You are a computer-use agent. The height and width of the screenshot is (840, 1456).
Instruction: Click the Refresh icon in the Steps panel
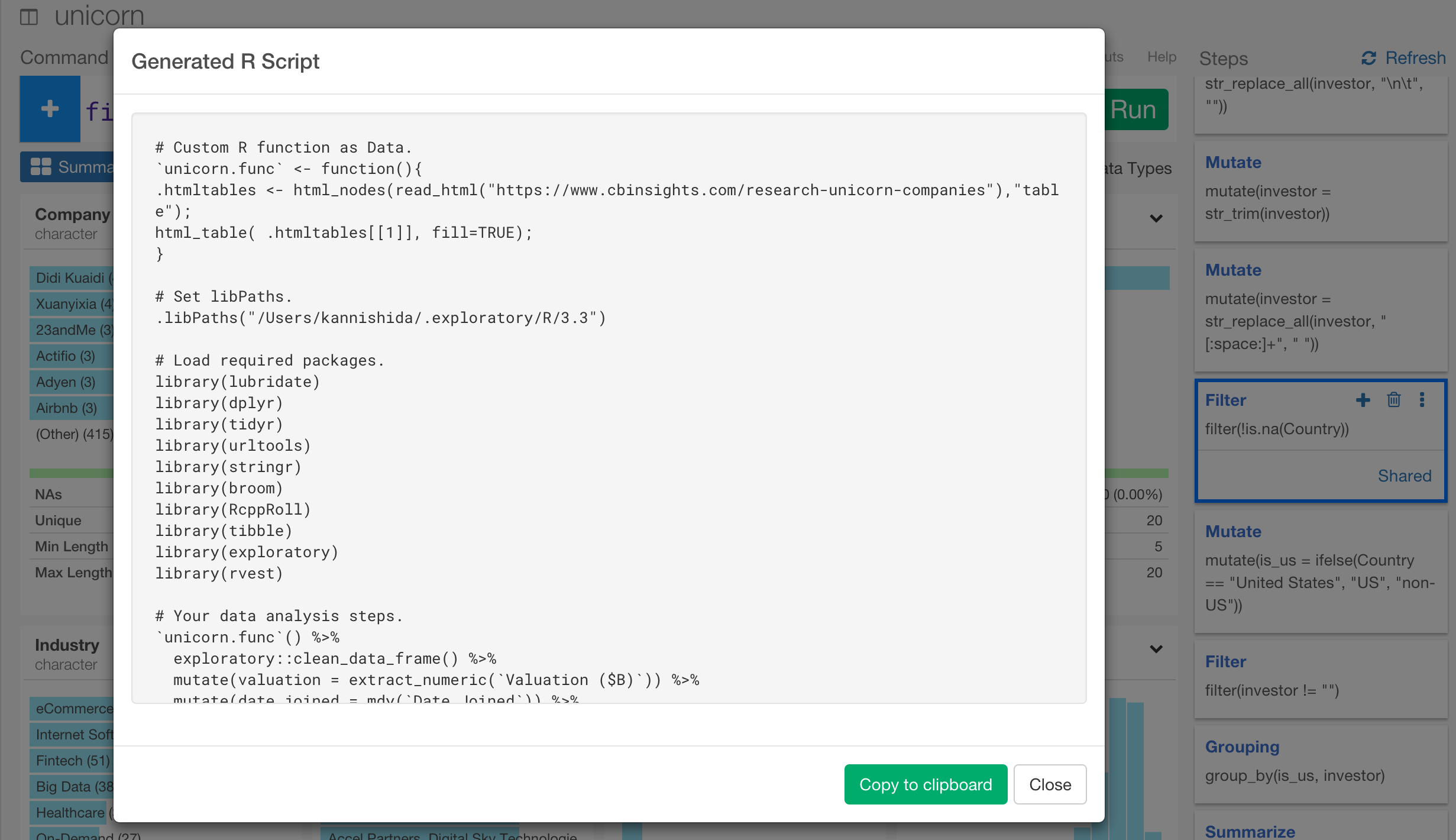click(1369, 57)
